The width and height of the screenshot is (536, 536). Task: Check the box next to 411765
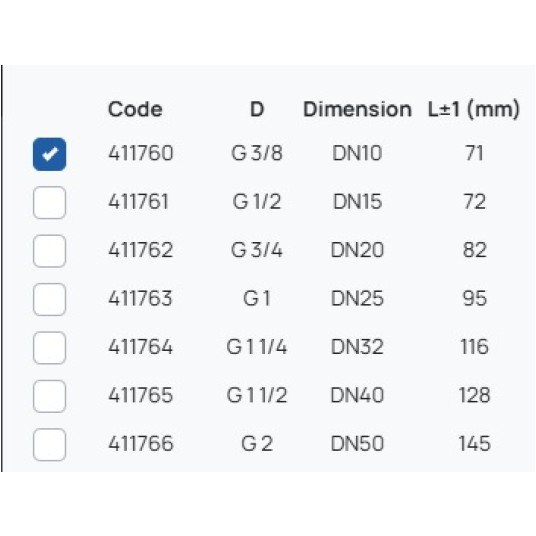[x=50, y=396]
